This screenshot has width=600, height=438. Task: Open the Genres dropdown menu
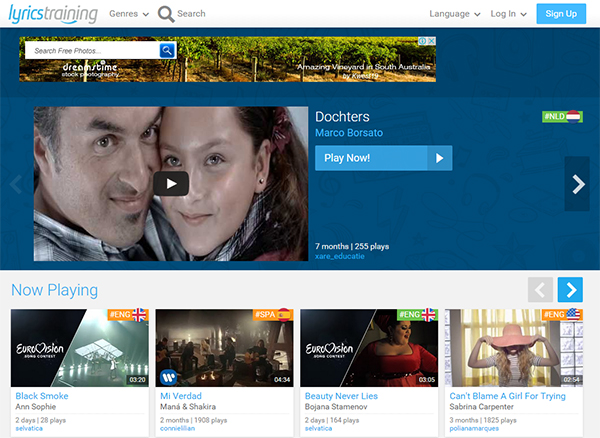pos(128,14)
